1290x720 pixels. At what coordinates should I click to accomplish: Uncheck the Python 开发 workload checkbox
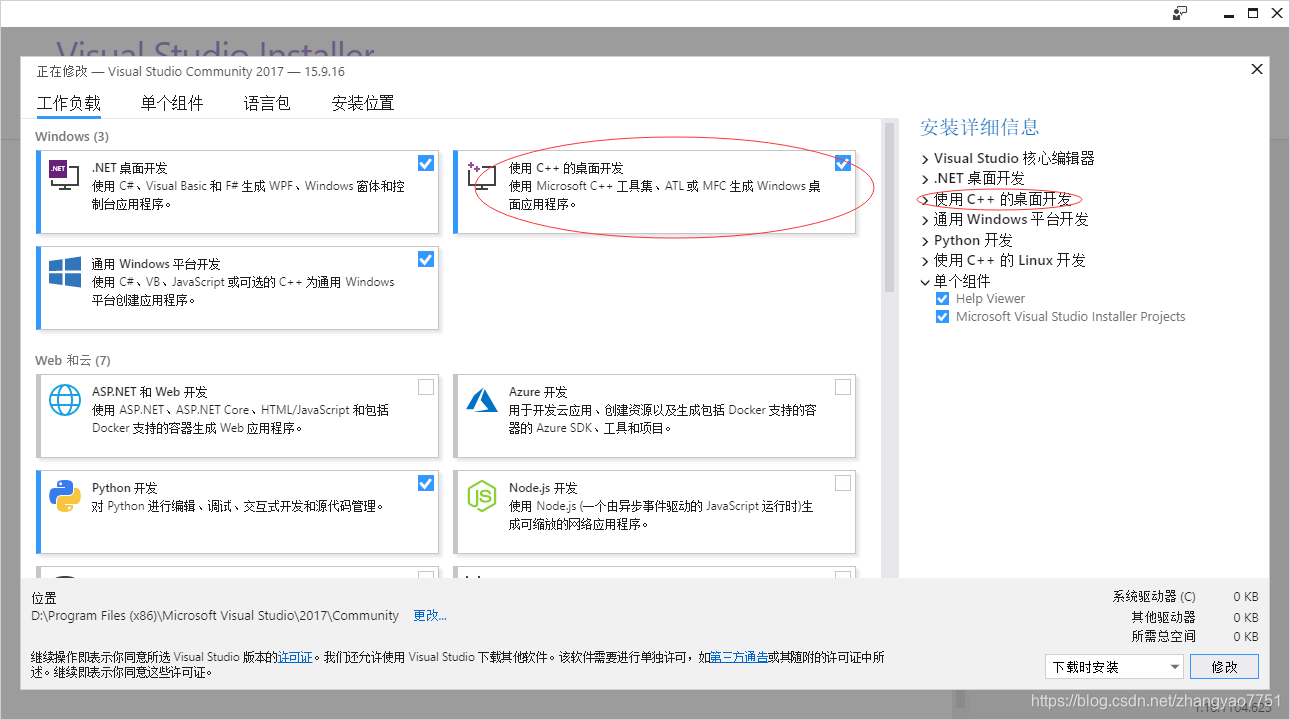click(x=426, y=483)
